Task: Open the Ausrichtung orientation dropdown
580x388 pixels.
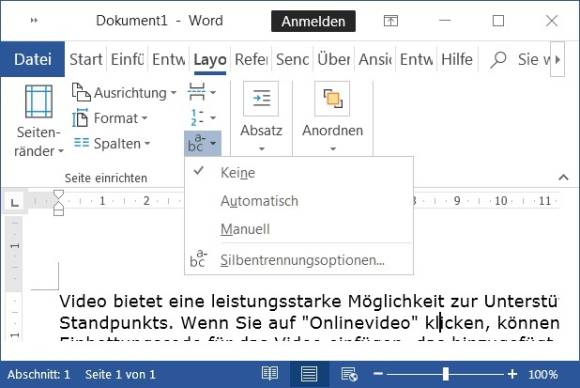Action: pos(124,93)
